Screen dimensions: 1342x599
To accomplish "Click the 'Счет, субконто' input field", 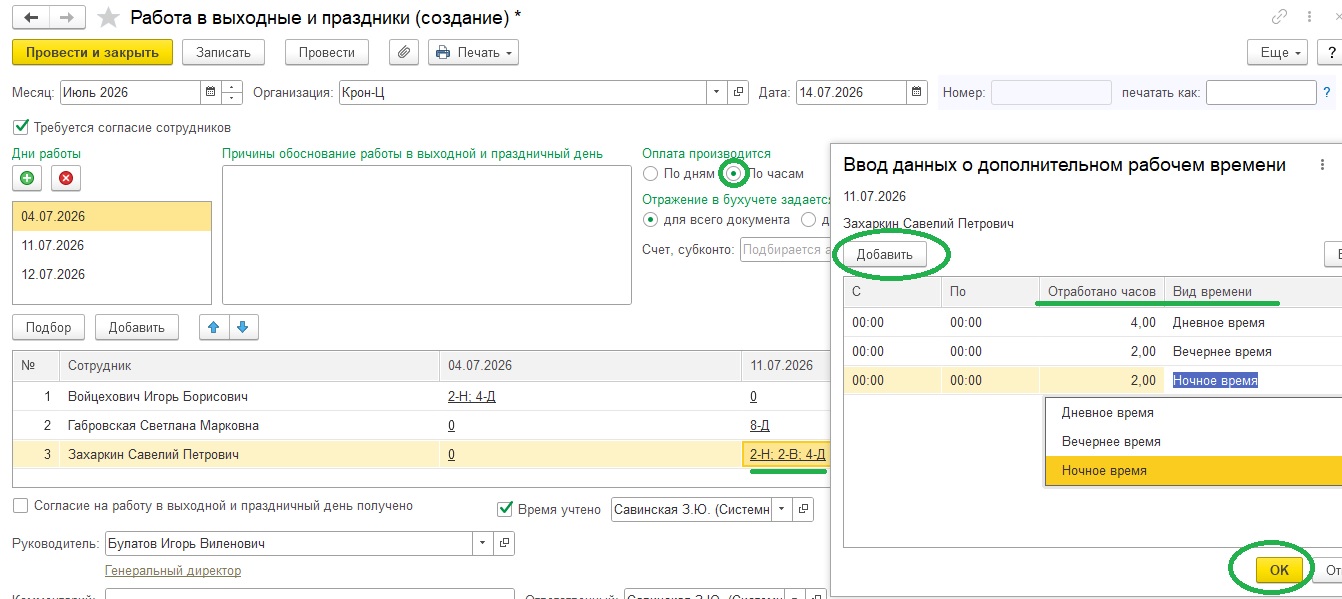I will [785, 249].
